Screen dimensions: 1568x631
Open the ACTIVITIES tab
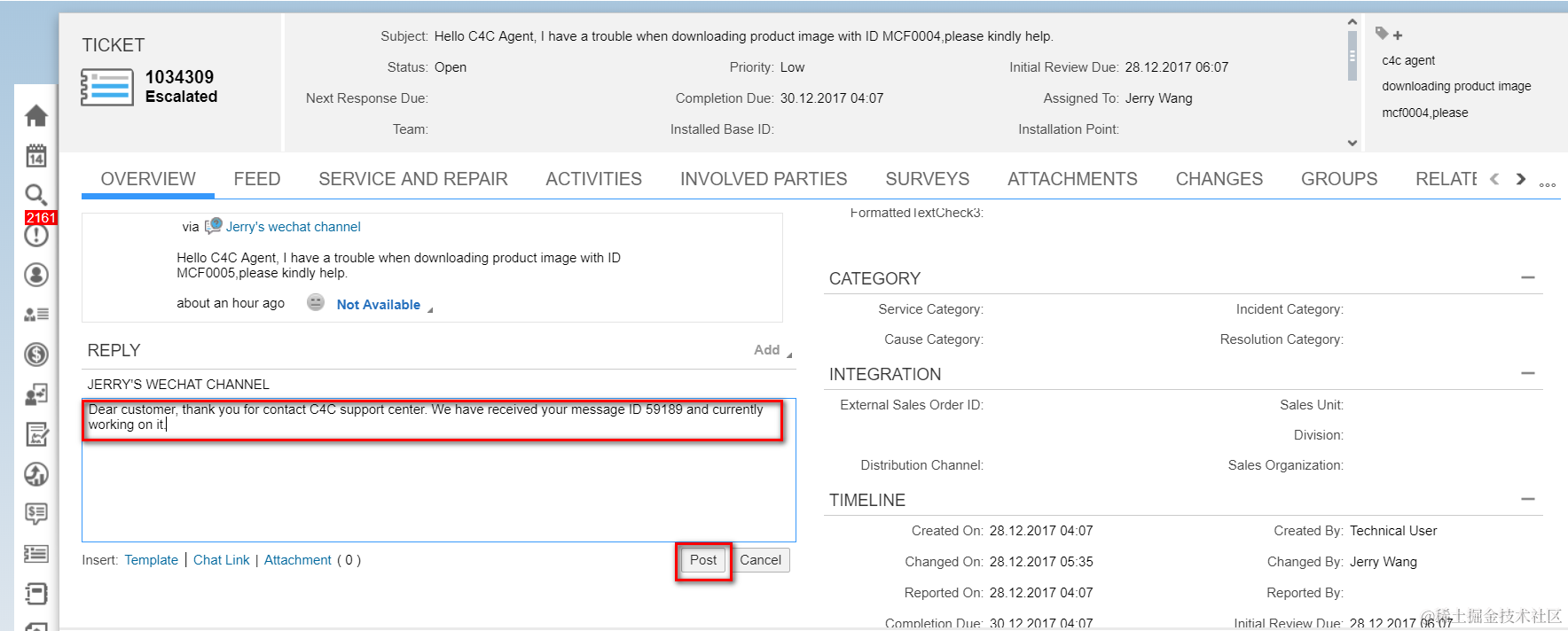[x=593, y=179]
